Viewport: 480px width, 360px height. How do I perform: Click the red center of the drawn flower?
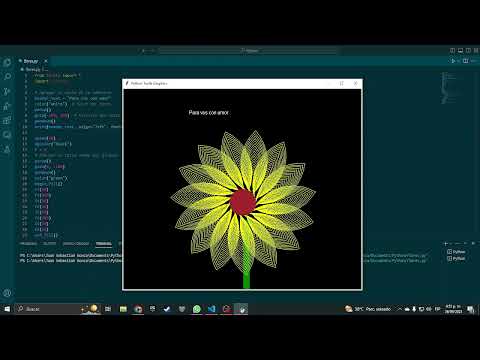click(243, 202)
